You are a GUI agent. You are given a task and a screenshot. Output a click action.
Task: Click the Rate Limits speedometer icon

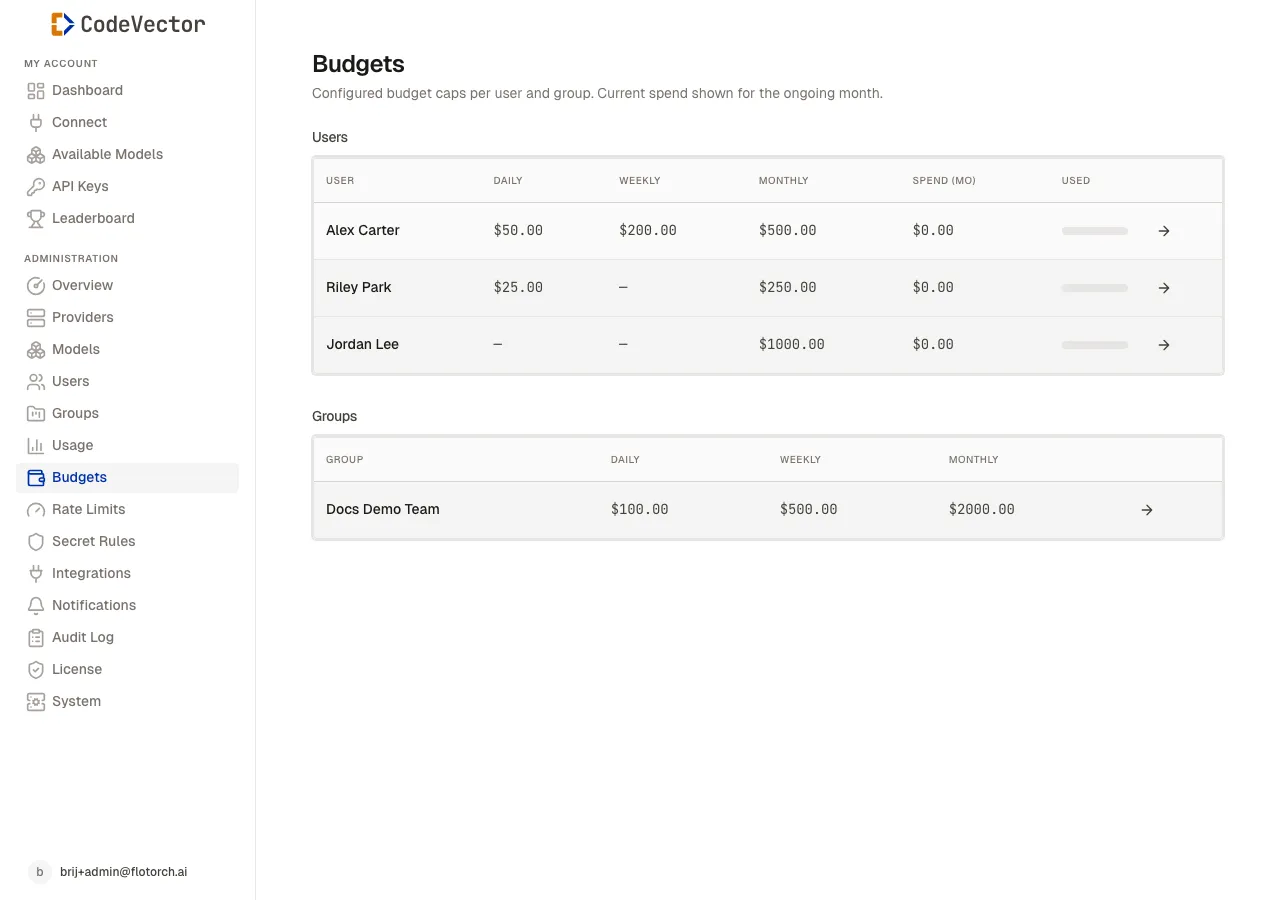tap(36, 510)
